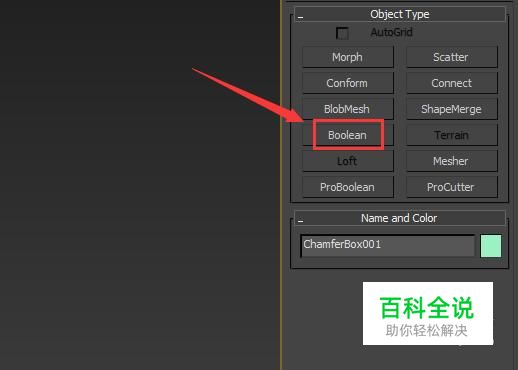518x370 pixels.
Task: Click the ProCutter button
Action: 452,187
